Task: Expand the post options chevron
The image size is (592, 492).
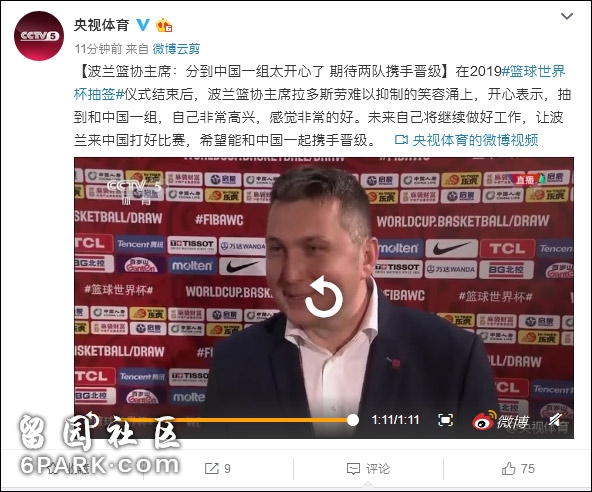Action: coord(567,16)
